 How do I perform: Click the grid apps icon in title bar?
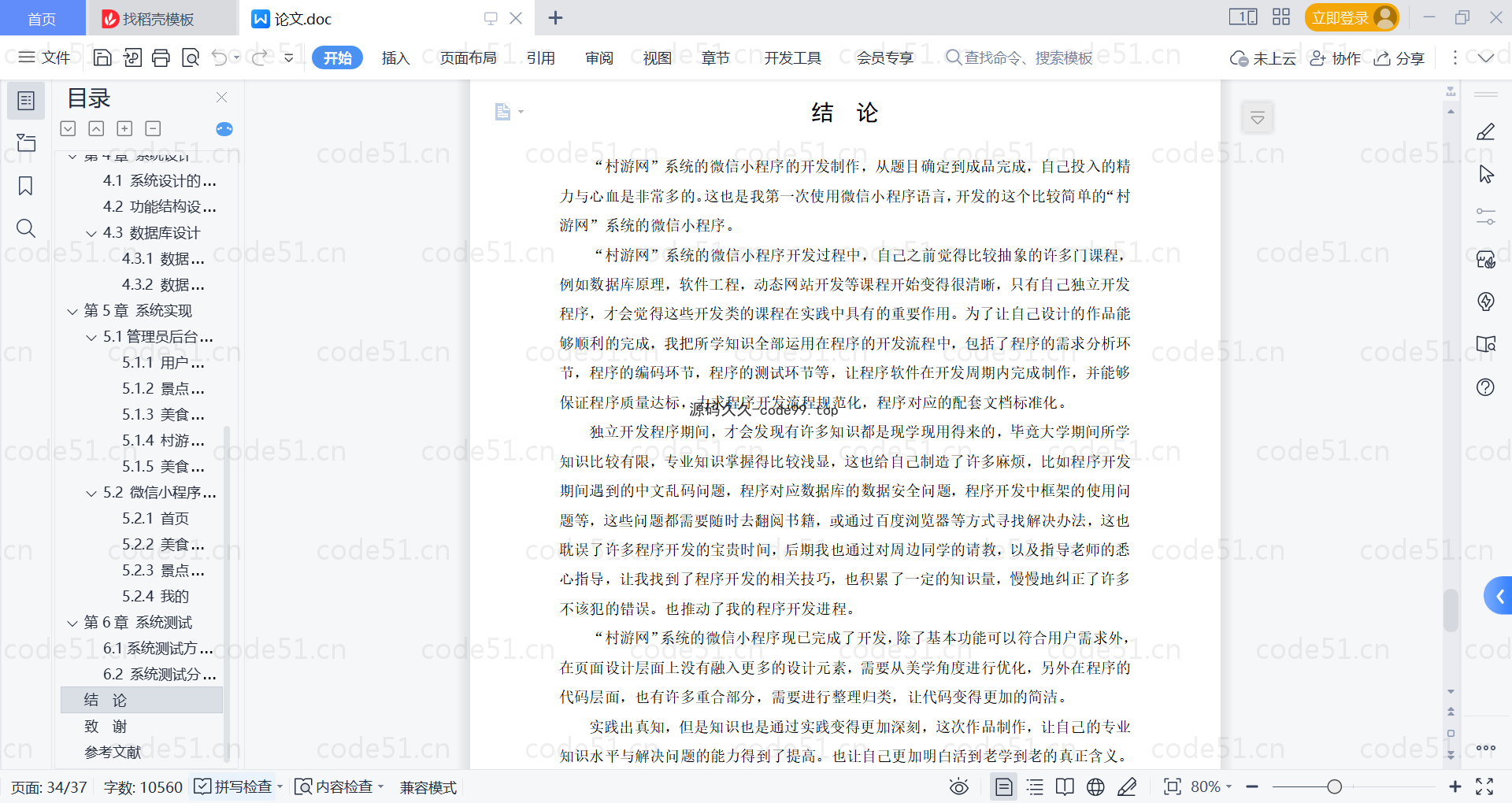click(x=1281, y=17)
